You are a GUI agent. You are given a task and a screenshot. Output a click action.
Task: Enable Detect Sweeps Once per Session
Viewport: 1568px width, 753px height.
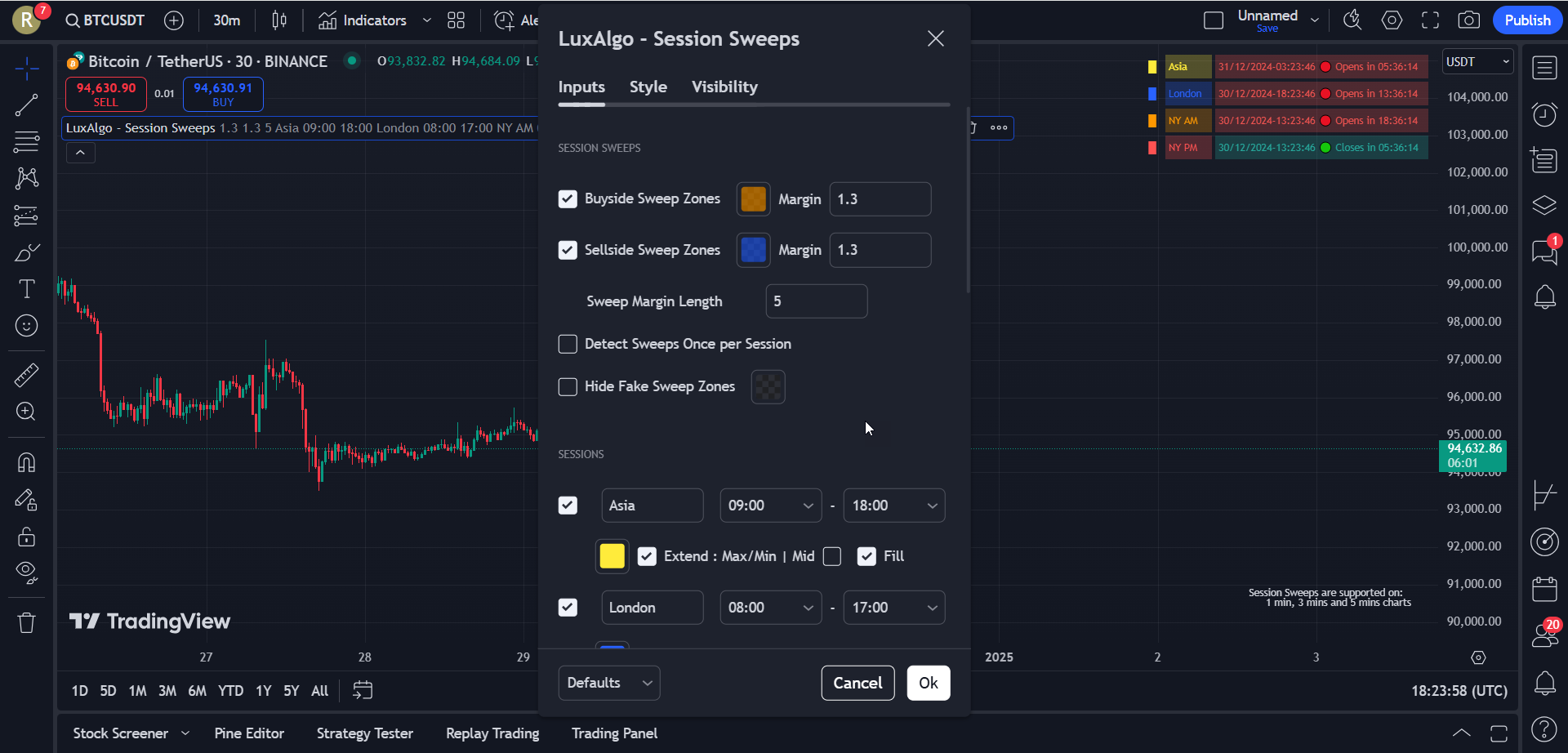568,345
